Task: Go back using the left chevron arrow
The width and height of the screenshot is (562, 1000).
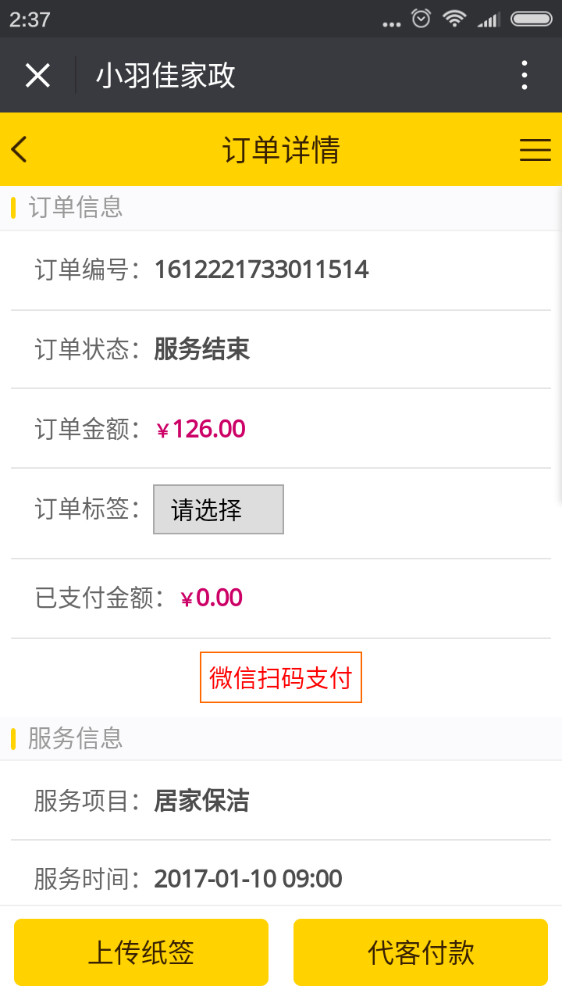Action: 20,149
